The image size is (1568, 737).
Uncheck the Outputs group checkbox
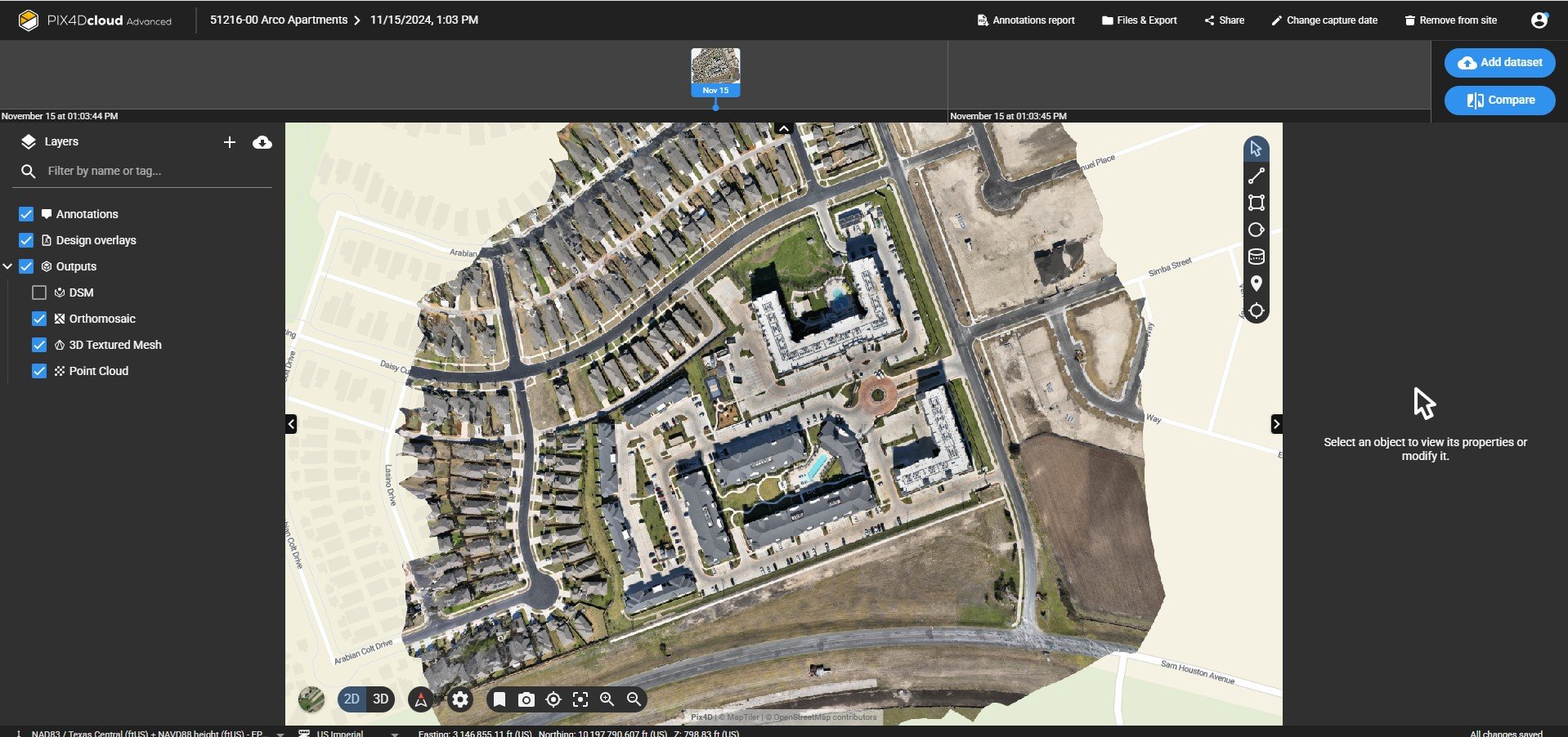point(26,266)
